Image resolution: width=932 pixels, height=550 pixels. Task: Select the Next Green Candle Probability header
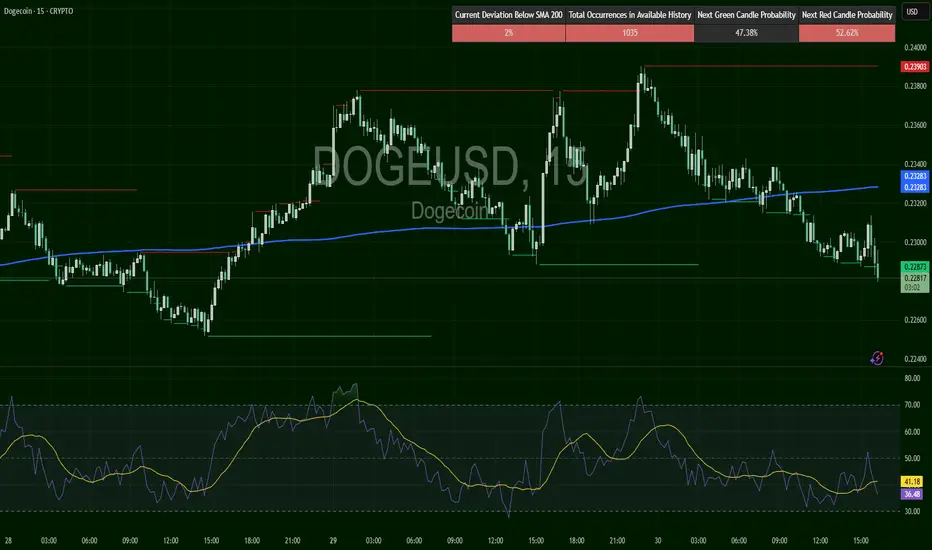(x=746, y=15)
